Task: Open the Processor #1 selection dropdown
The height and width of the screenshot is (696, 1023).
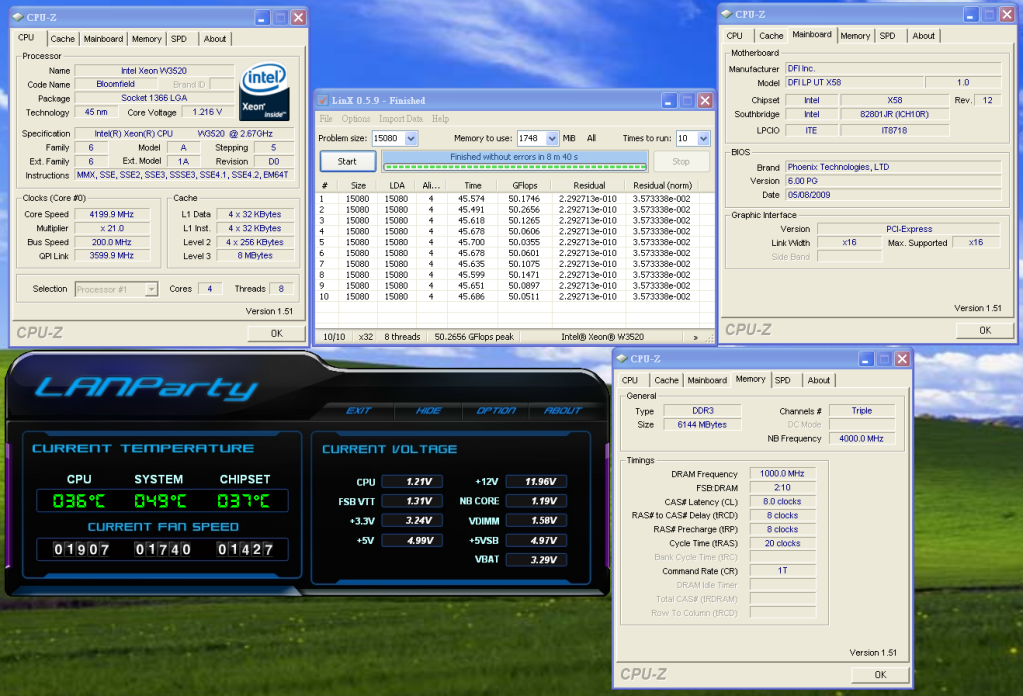Action: (x=151, y=289)
